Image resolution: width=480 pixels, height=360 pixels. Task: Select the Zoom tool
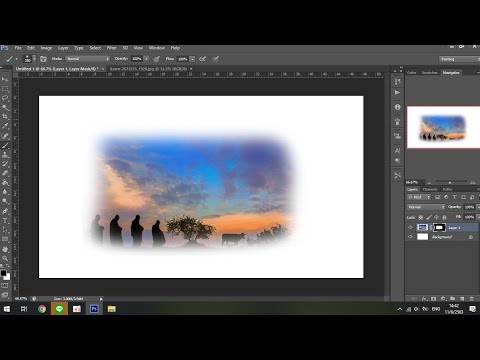[x=5, y=258]
